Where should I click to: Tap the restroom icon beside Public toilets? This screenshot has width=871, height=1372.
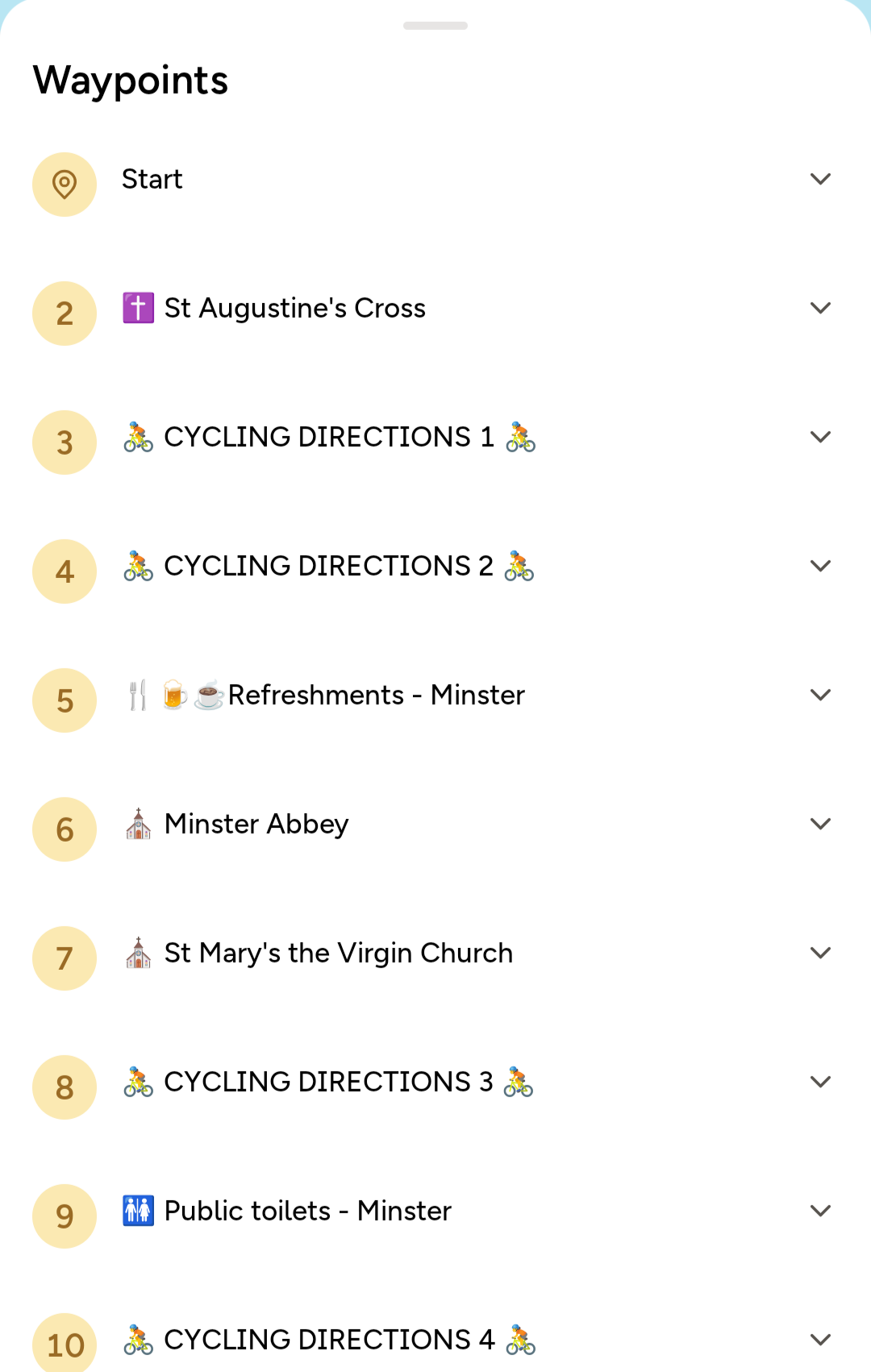click(x=138, y=1211)
